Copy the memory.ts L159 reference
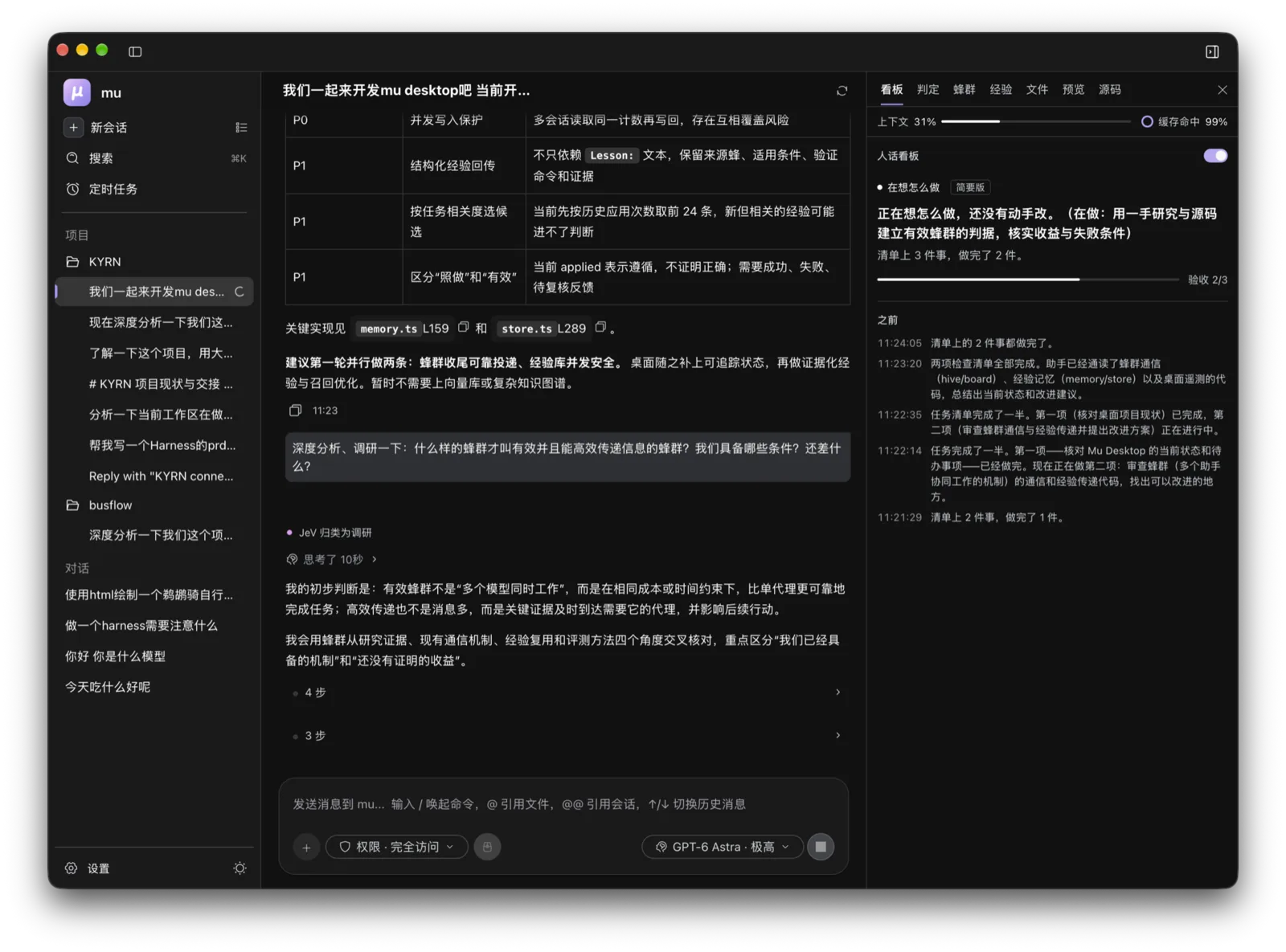1286x952 pixels. click(x=463, y=328)
